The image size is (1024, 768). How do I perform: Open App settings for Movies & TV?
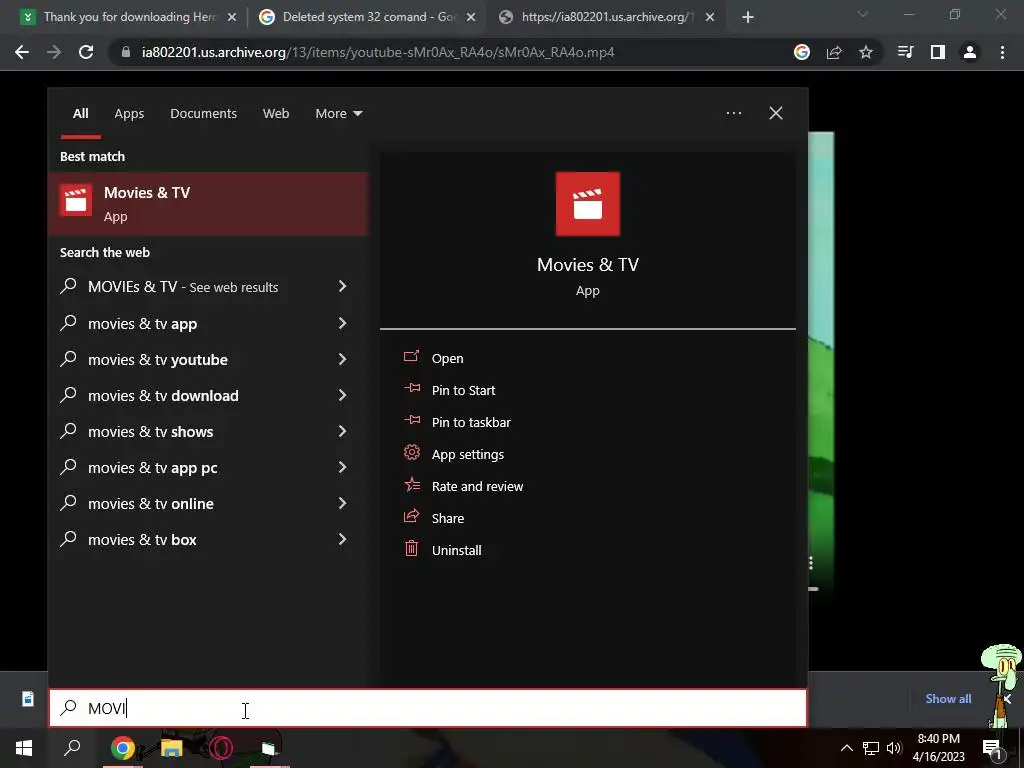tap(468, 455)
